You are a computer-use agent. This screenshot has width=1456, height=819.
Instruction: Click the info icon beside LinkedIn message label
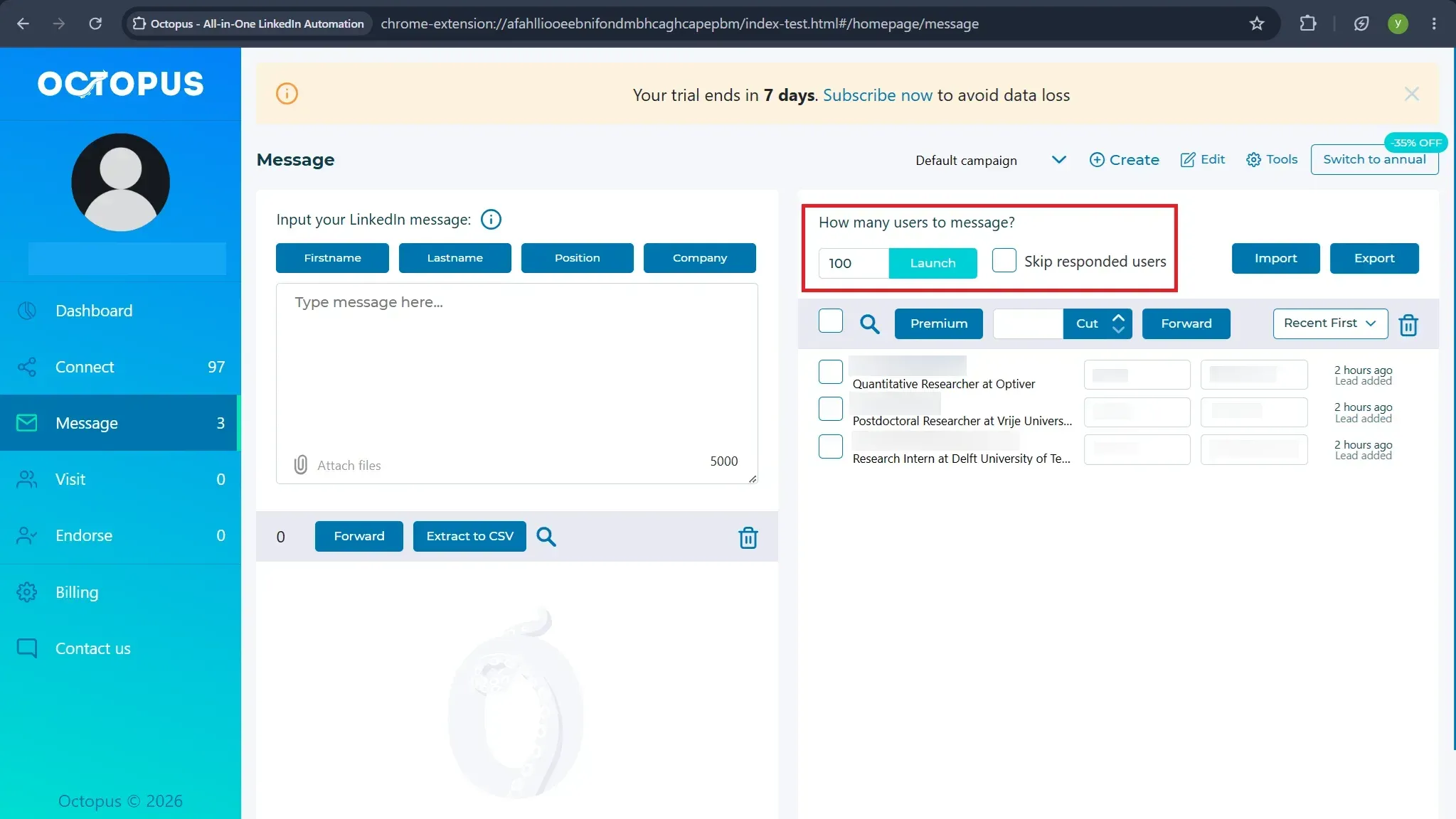click(491, 220)
